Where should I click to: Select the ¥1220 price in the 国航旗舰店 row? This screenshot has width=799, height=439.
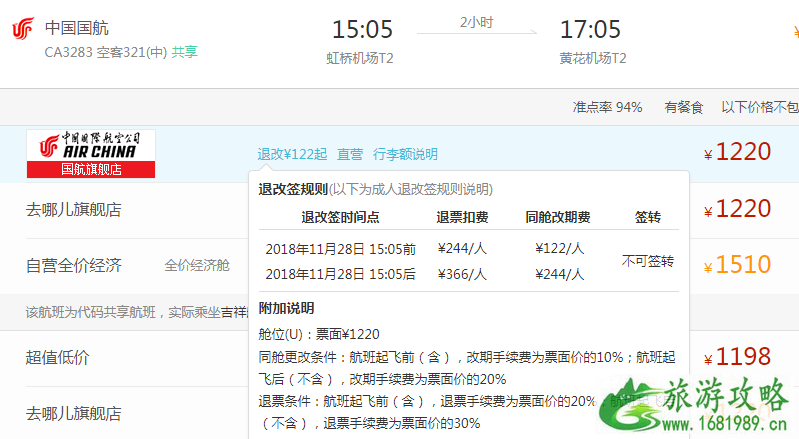pyautogui.click(x=737, y=152)
